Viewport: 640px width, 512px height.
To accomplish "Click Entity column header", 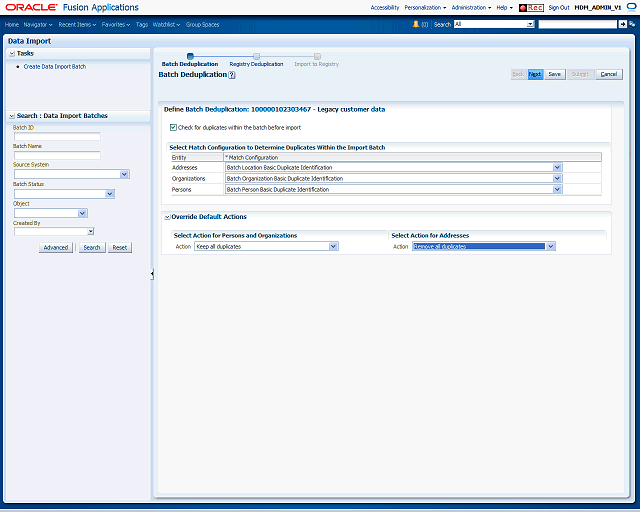I will click(x=197, y=157).
